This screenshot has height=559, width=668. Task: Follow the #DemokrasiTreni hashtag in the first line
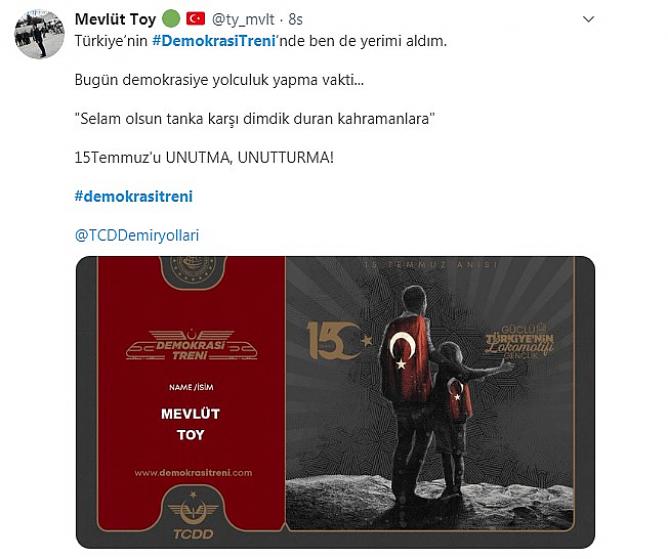(x=214, y=41)
